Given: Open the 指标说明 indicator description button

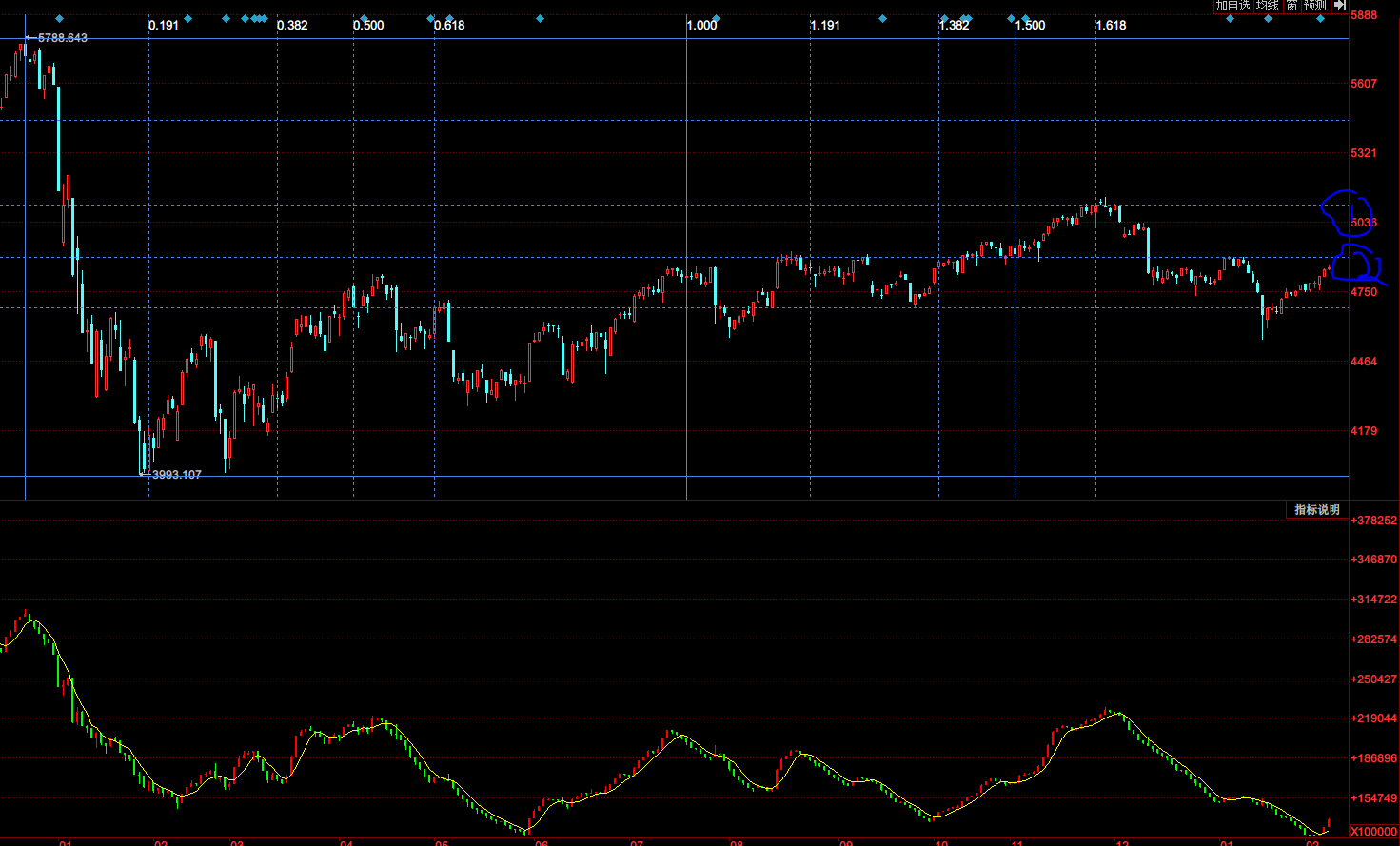Looking at the screenshot, I should (1317, 510).
